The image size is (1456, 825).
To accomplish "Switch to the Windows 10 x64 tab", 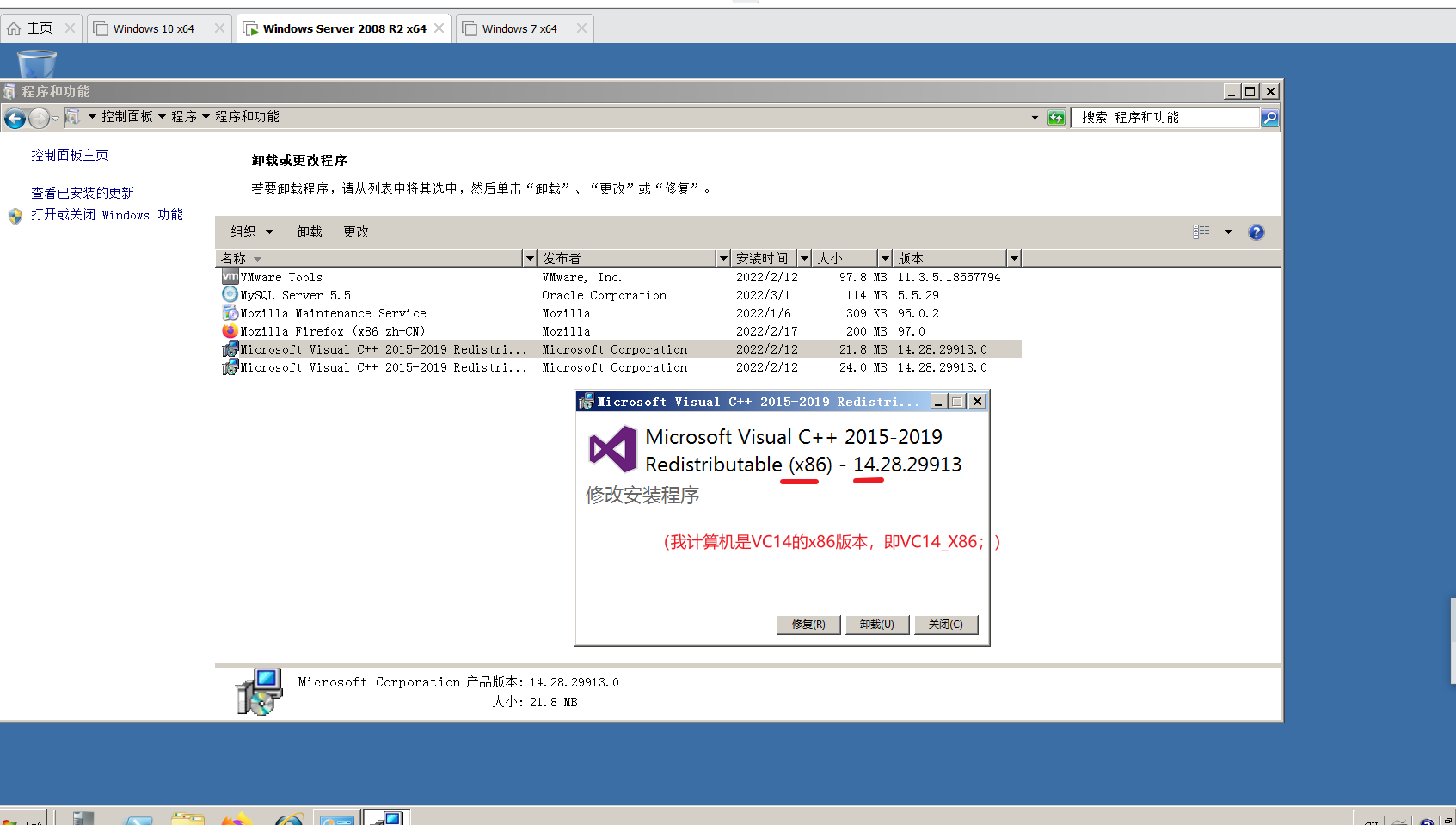I will [157, 28].
